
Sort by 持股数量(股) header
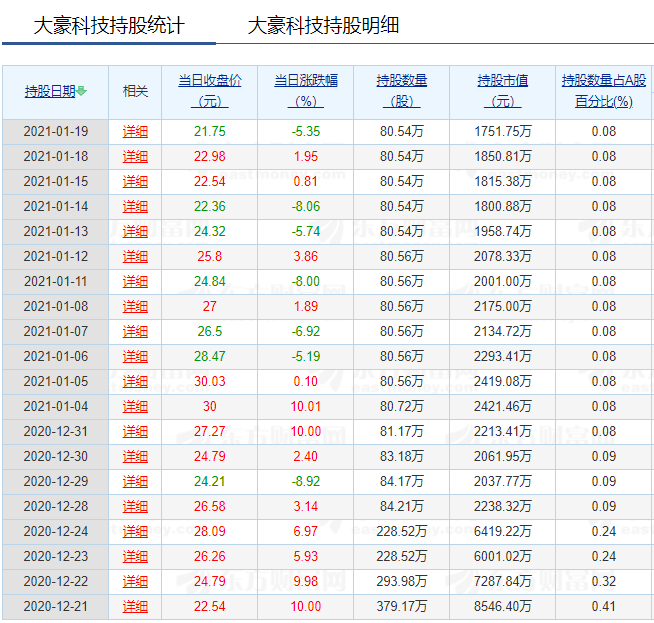click(402, 91)
